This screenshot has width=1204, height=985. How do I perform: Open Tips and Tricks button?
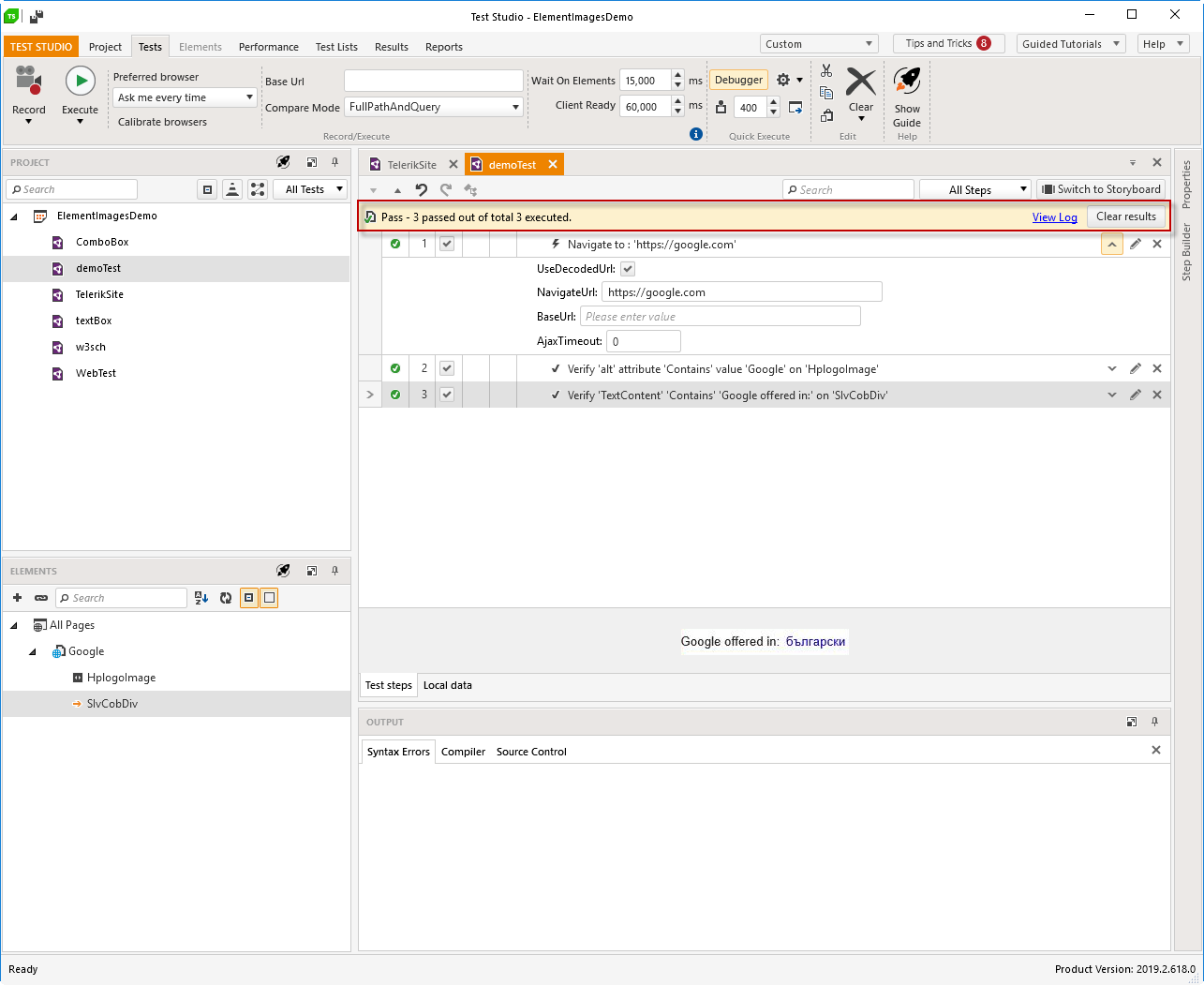(x=948, y=43)
